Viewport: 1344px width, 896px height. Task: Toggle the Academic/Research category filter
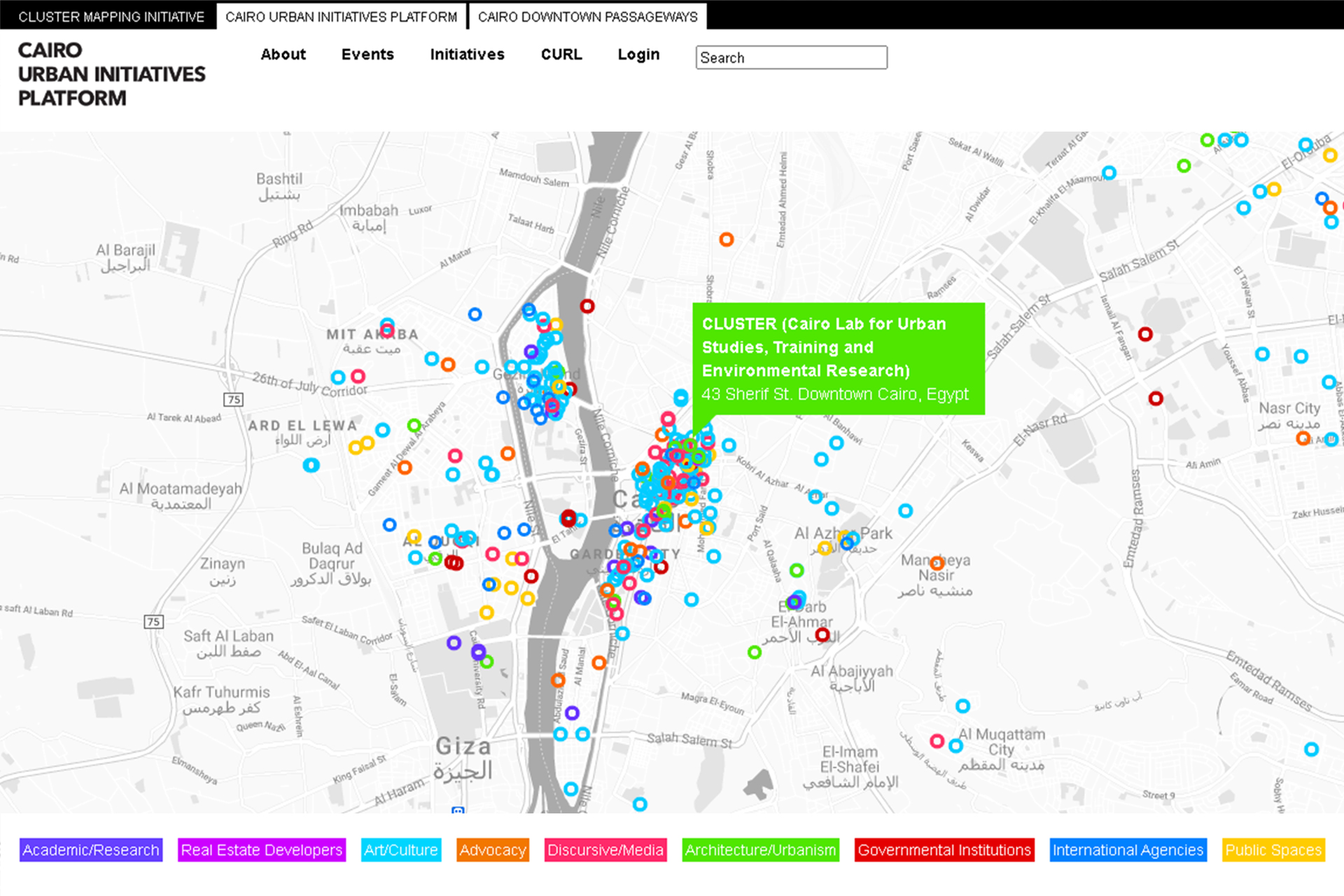pos(90,850)
